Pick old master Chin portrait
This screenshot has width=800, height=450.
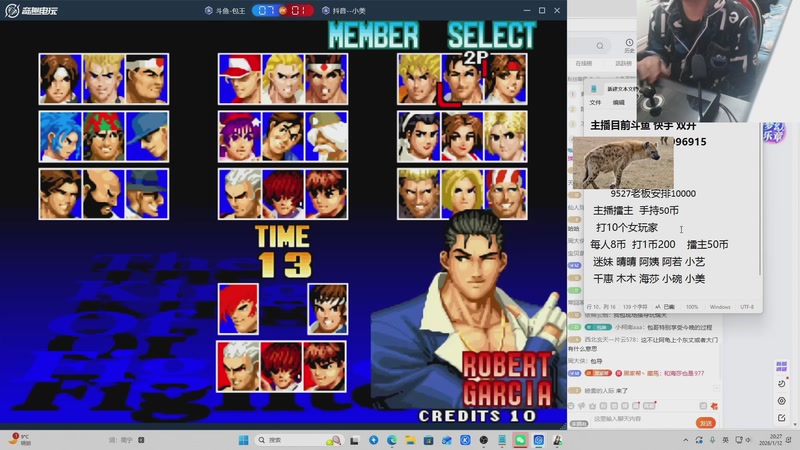coord(327,137)
